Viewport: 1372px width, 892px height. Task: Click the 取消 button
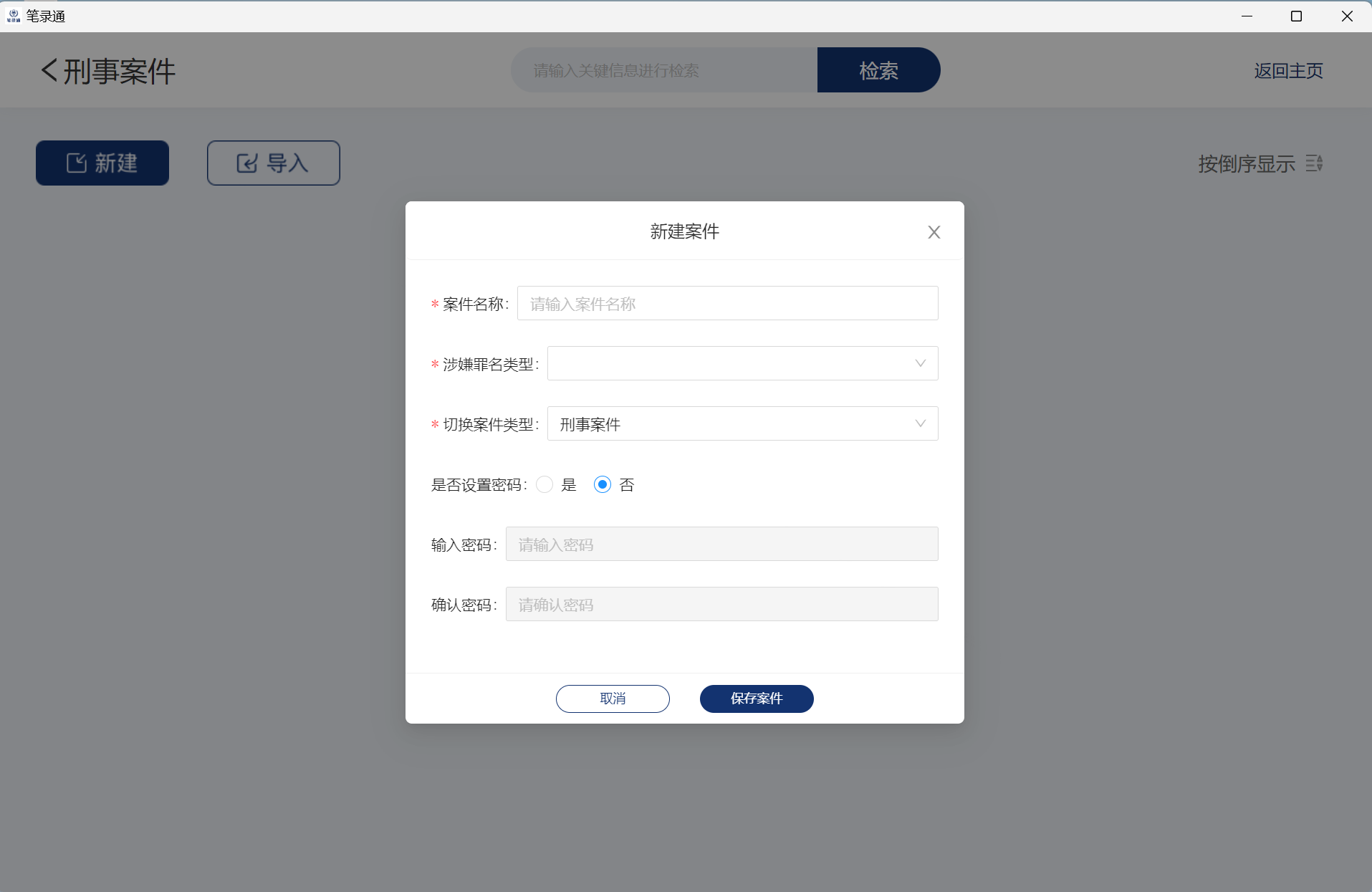(613, 699)
